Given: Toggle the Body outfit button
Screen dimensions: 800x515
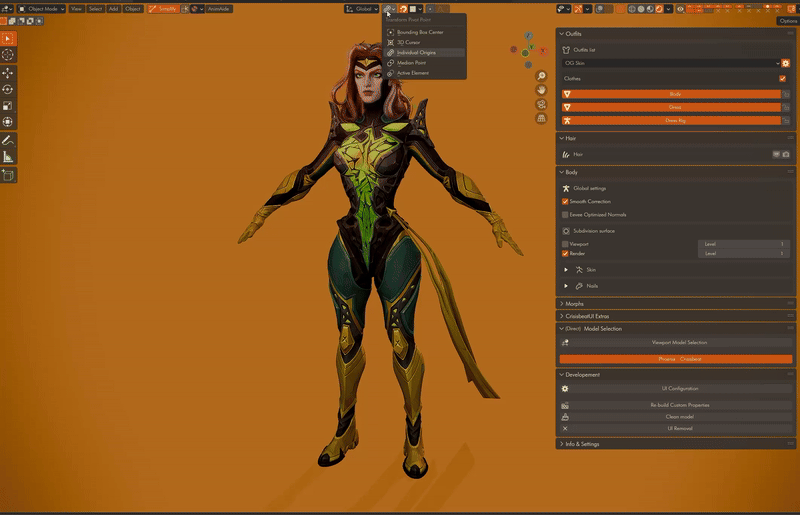Looking at the screenshot, I should coord(671,94).
